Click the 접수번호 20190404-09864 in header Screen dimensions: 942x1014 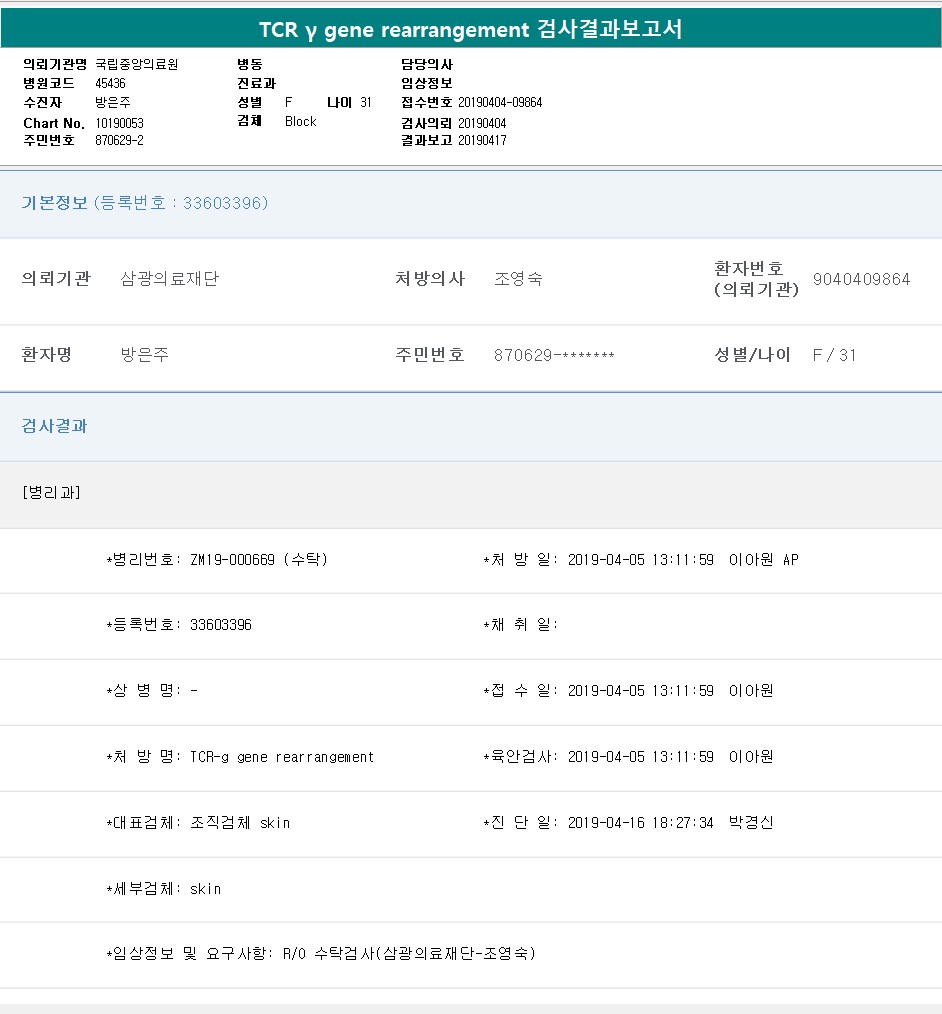[500, 103]
